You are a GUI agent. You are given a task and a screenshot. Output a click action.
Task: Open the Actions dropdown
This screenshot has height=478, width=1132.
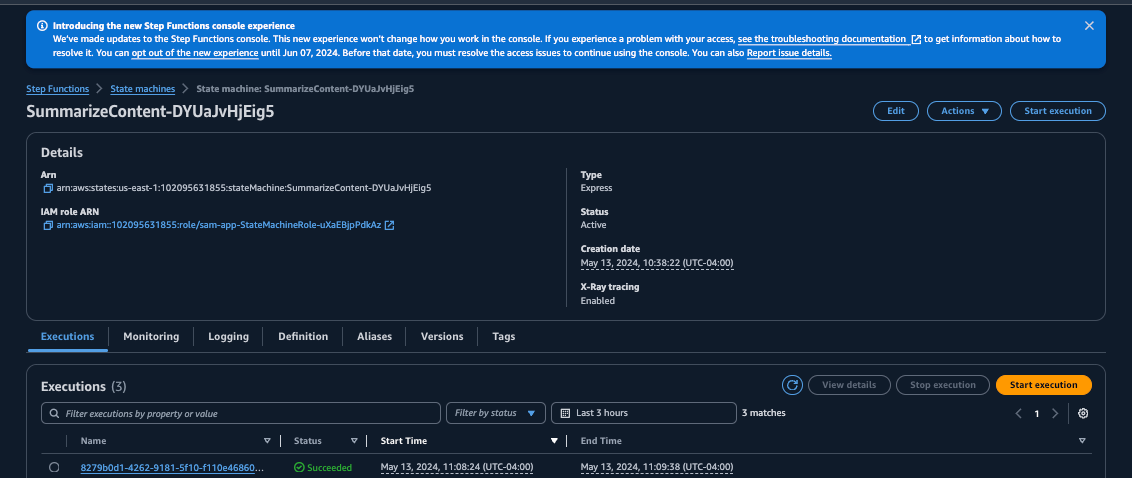tap(964, 111)
